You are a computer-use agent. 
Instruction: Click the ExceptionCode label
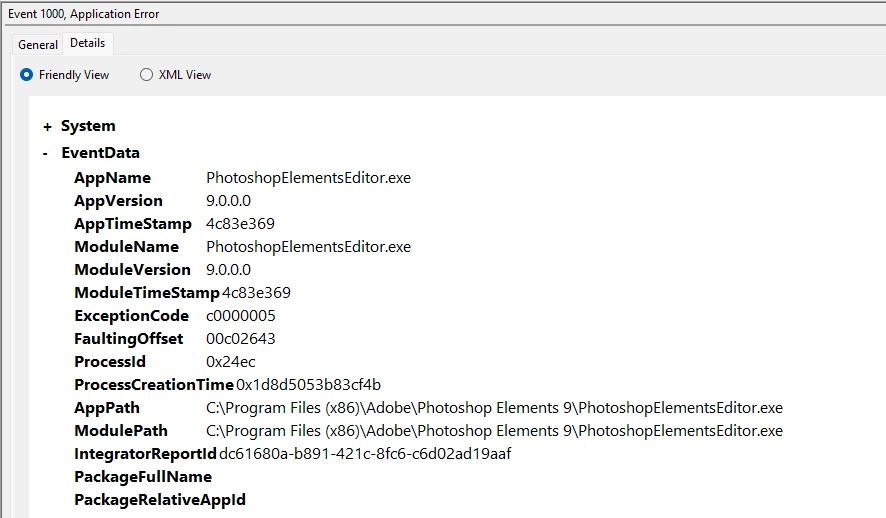pos(132,316)
